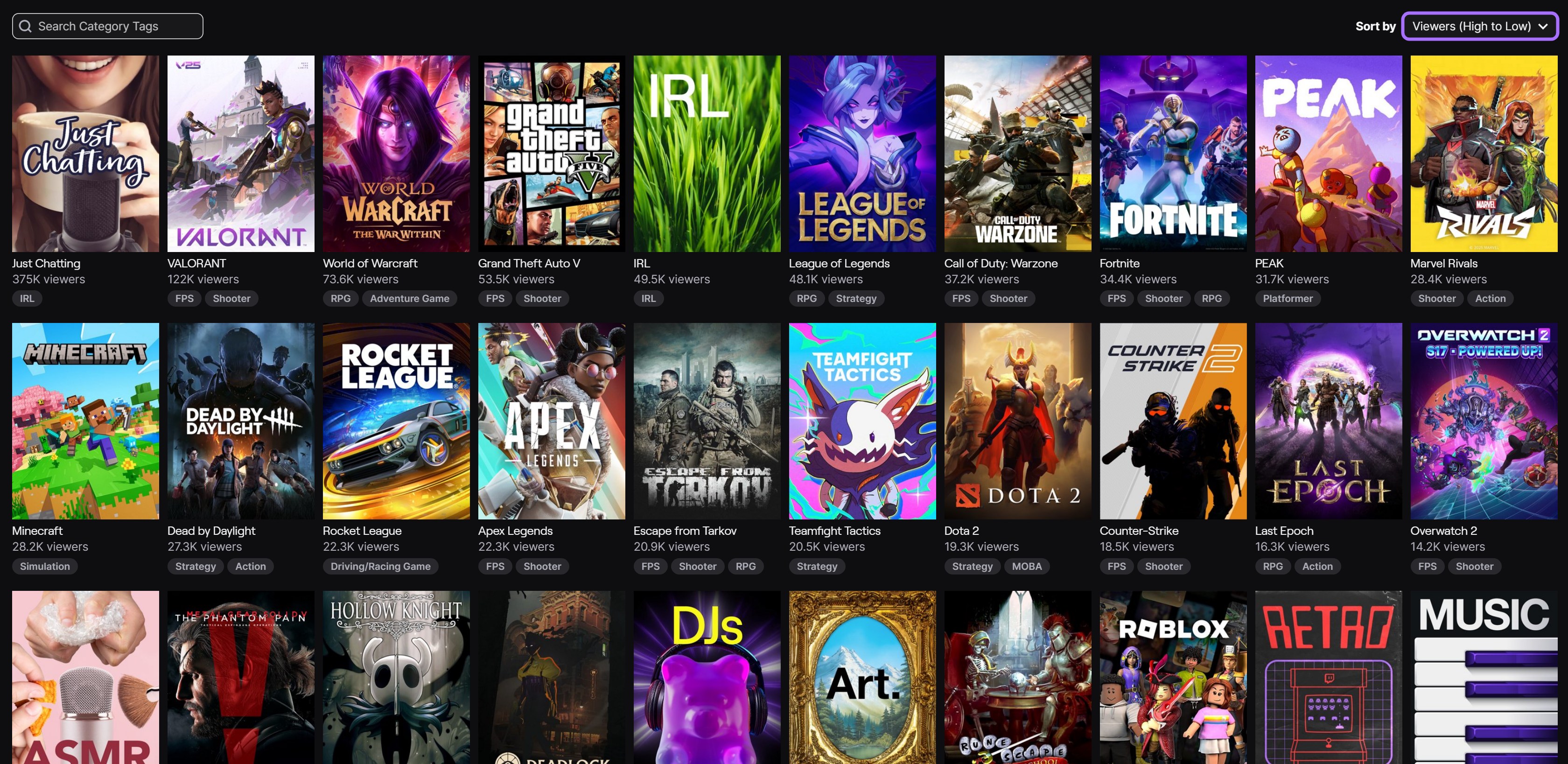The image size is (1568, 764).
Task: Select the Adventure Game tag under World of Warcraft
Action: [409, 298]
